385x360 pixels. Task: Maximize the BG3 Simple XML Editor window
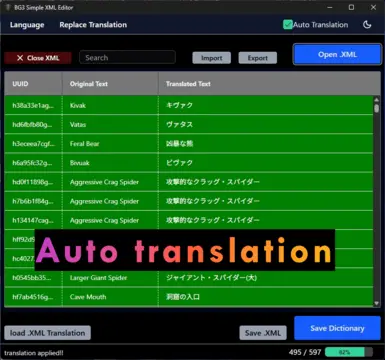point(351,7)
